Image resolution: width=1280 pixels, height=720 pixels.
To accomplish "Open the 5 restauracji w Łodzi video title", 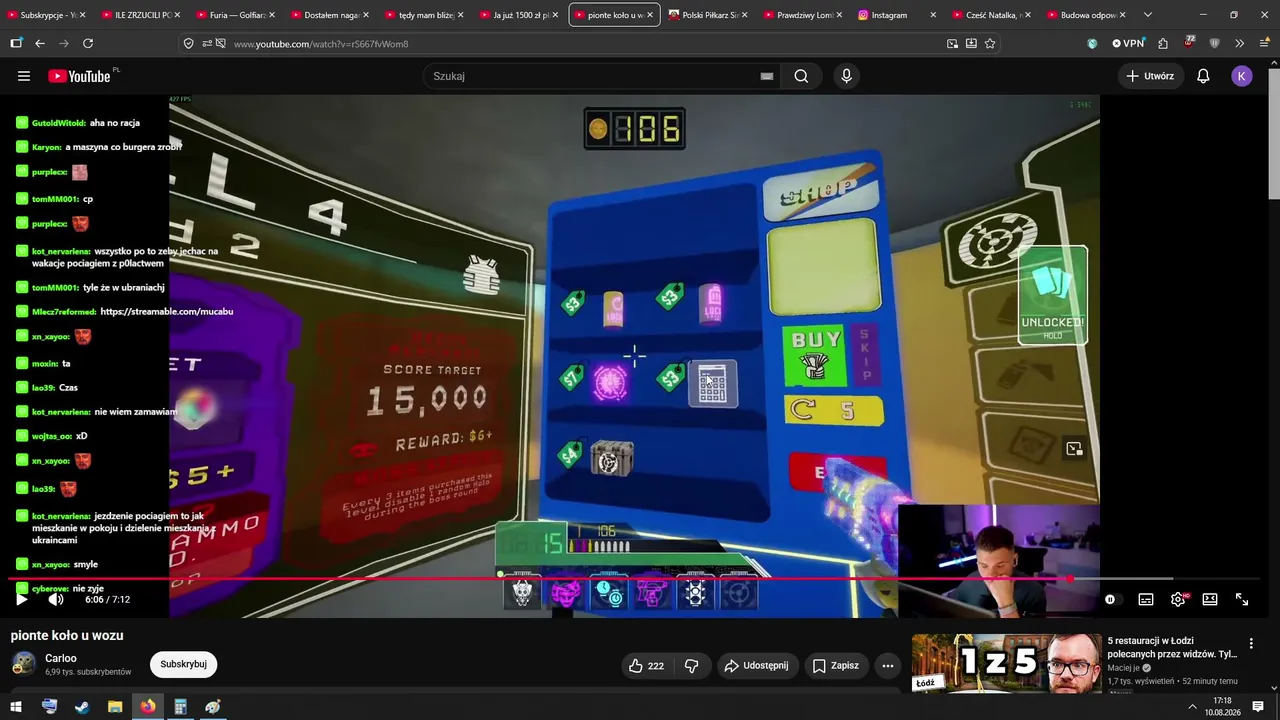I will click(1172, 647).
